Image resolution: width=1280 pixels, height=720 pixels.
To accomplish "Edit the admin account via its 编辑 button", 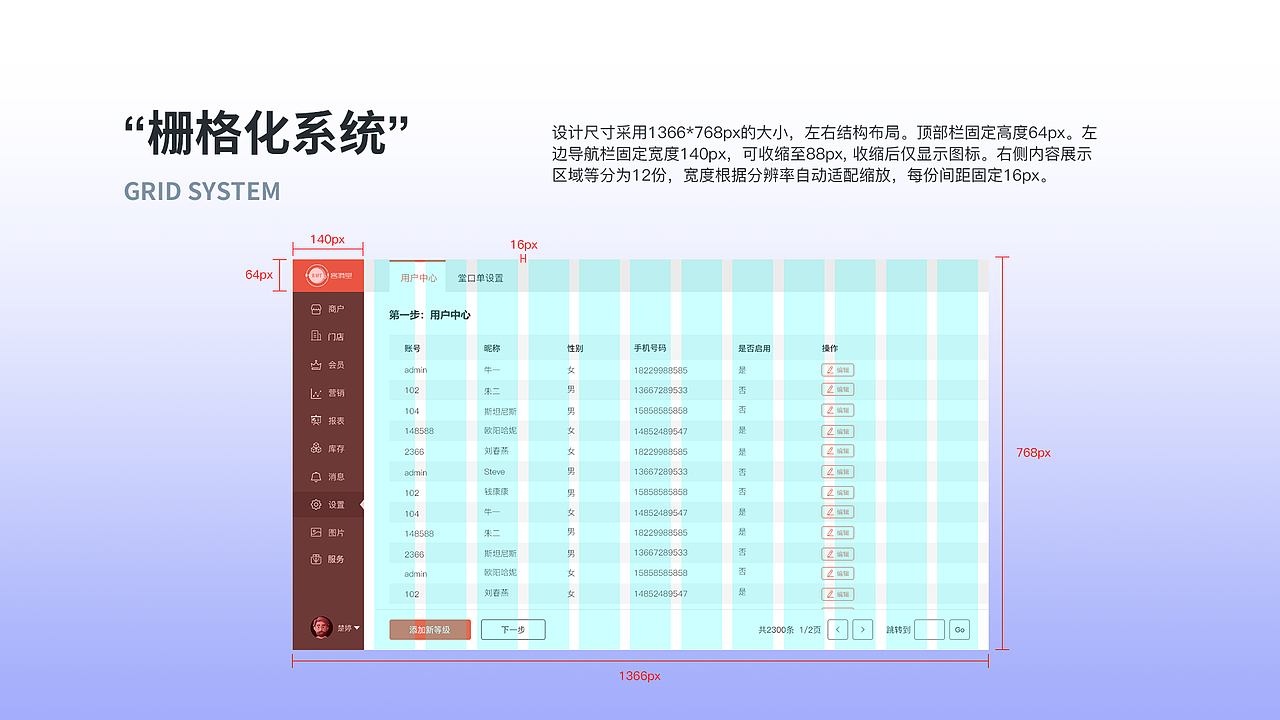I will click(x=836, y=369).
